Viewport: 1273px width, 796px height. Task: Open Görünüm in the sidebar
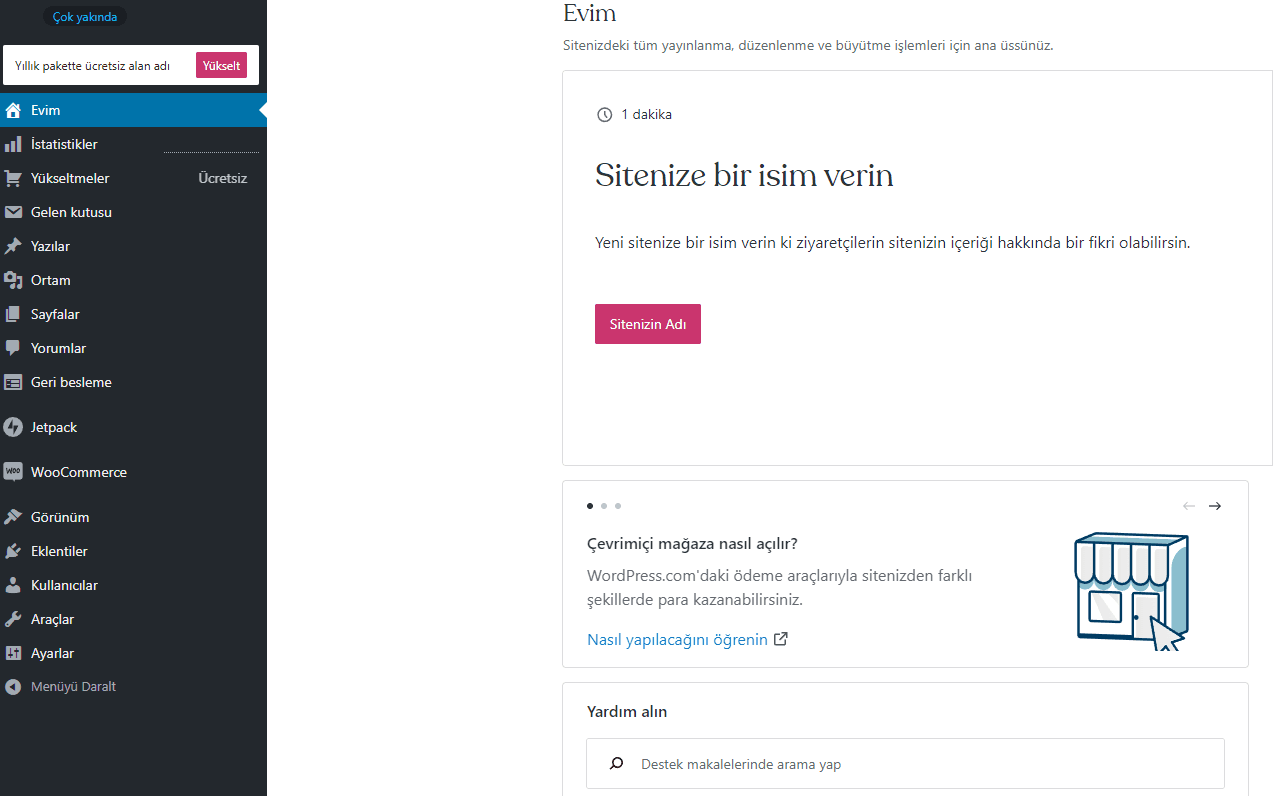[60, 517]
